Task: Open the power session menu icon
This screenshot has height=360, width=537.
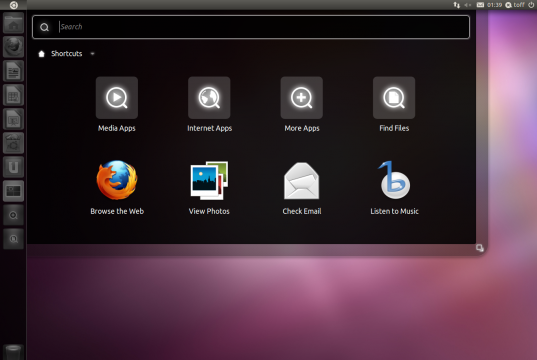Action: [x=531, y=5]
